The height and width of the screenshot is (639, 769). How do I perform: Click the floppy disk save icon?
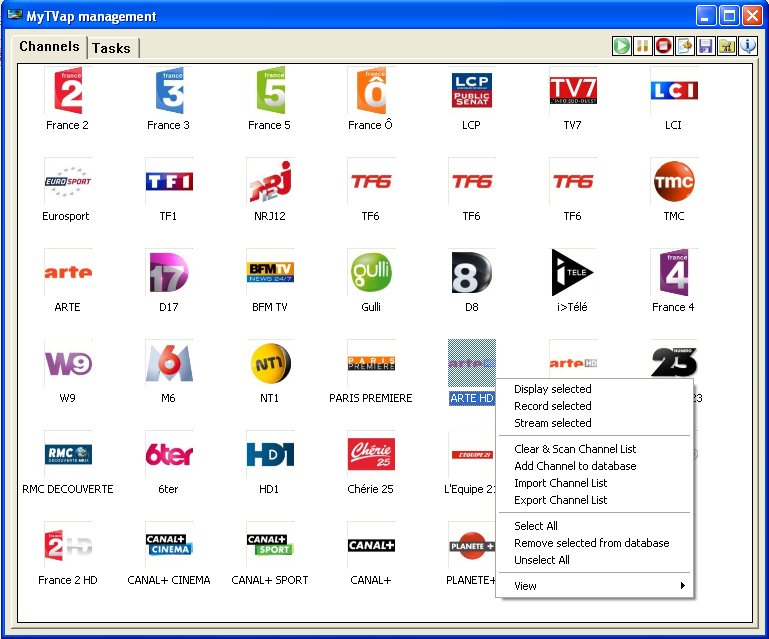point(706,46)
